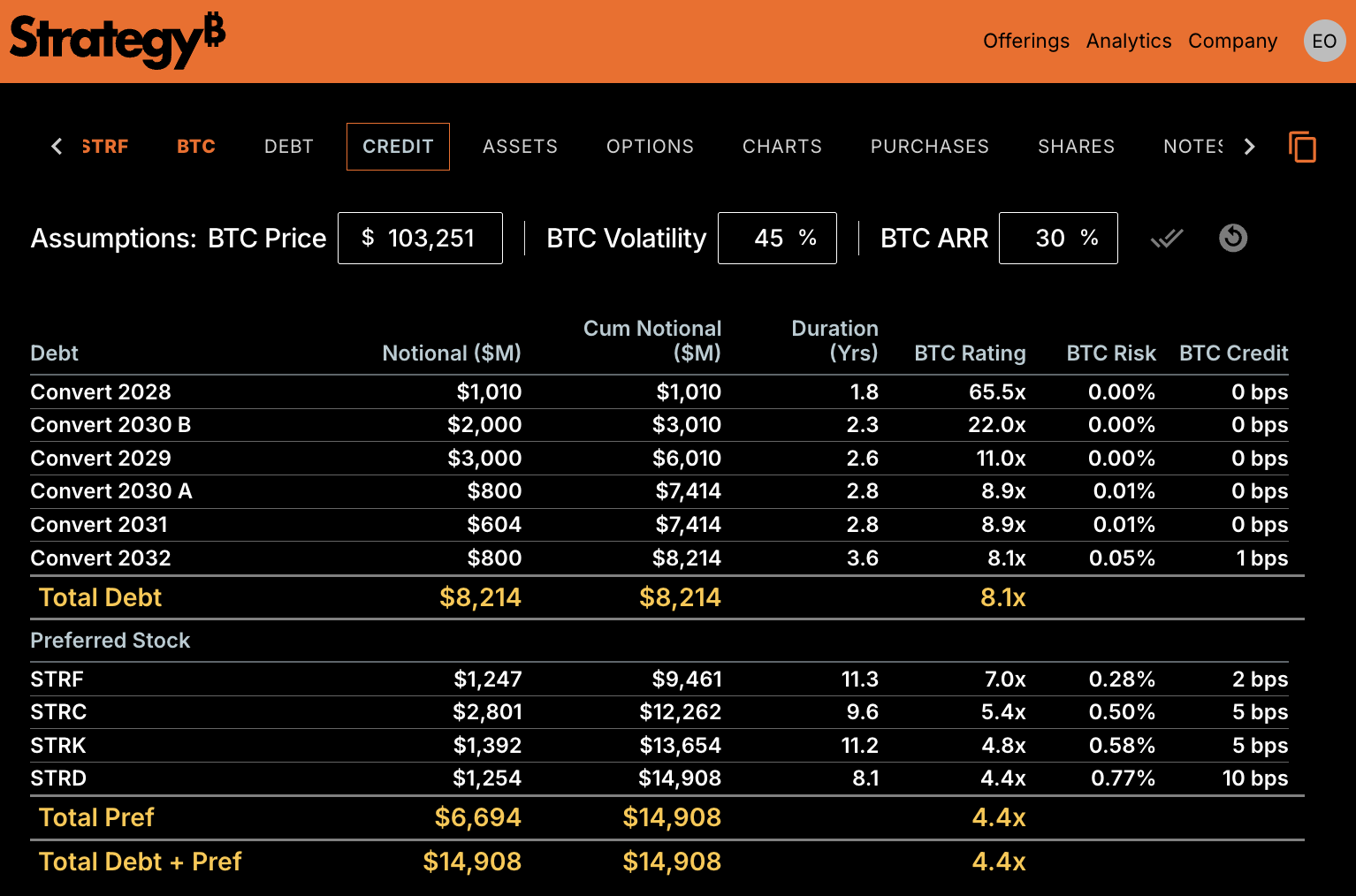The width and height of the screenshot is (1356, 896).
Task: Move tabs left with the left chevron
Action: [57, 147]
